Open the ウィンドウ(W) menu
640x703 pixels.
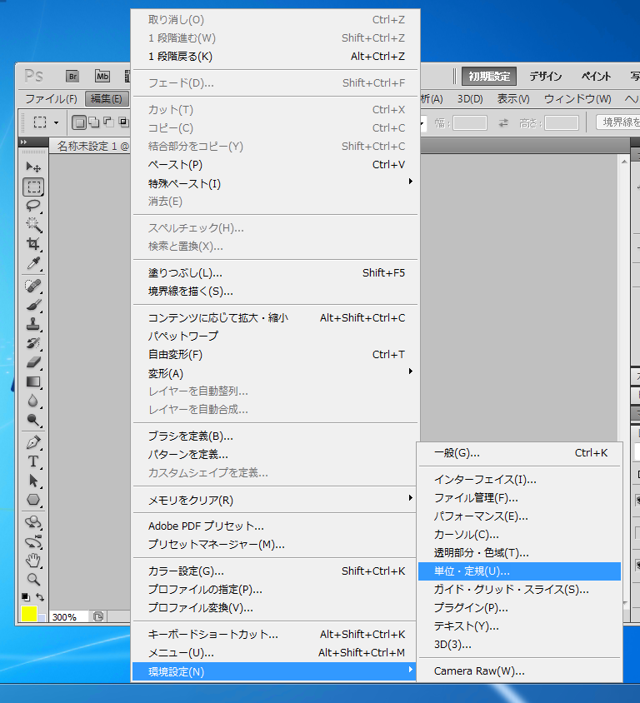pos(577,99)
